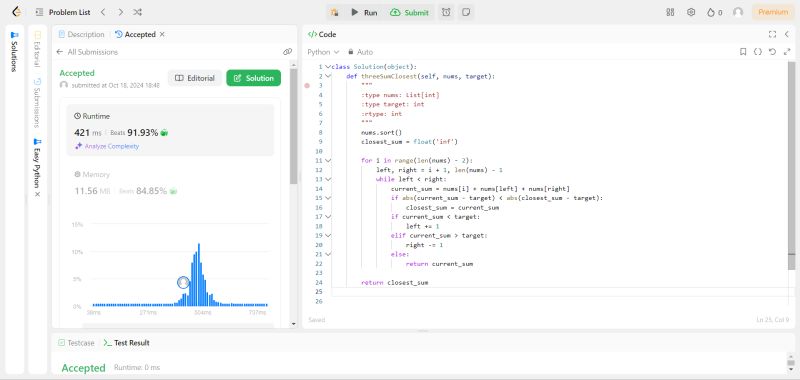The image size is (800, 380).
Task: Collapse the while loop fold at line 13
Action: click(x=328, y=179)
